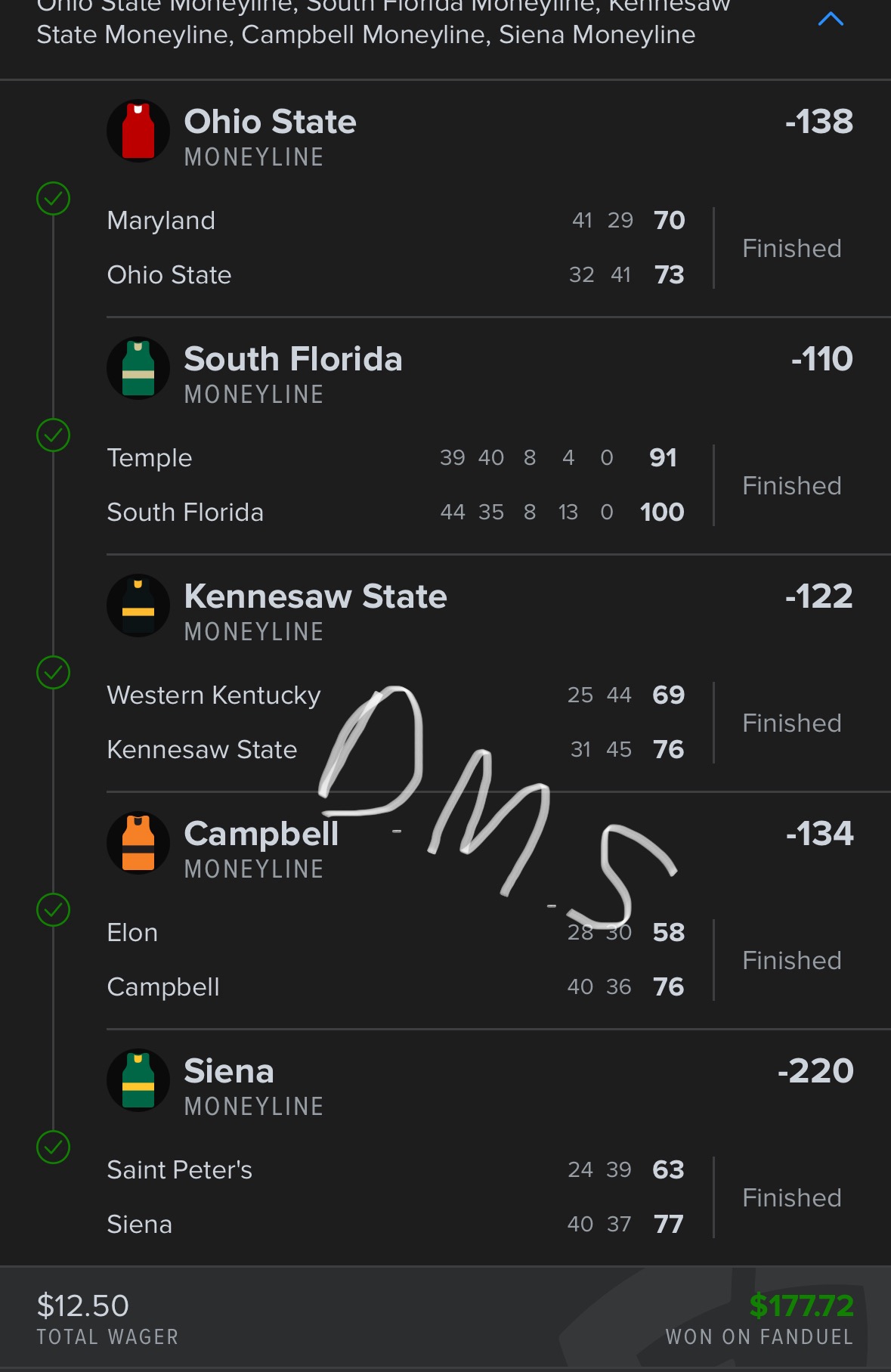Viewport: 891px width, 1372px height.
Task: Tap the Ohio State leg green checkmark
Action: pos(54,199)
